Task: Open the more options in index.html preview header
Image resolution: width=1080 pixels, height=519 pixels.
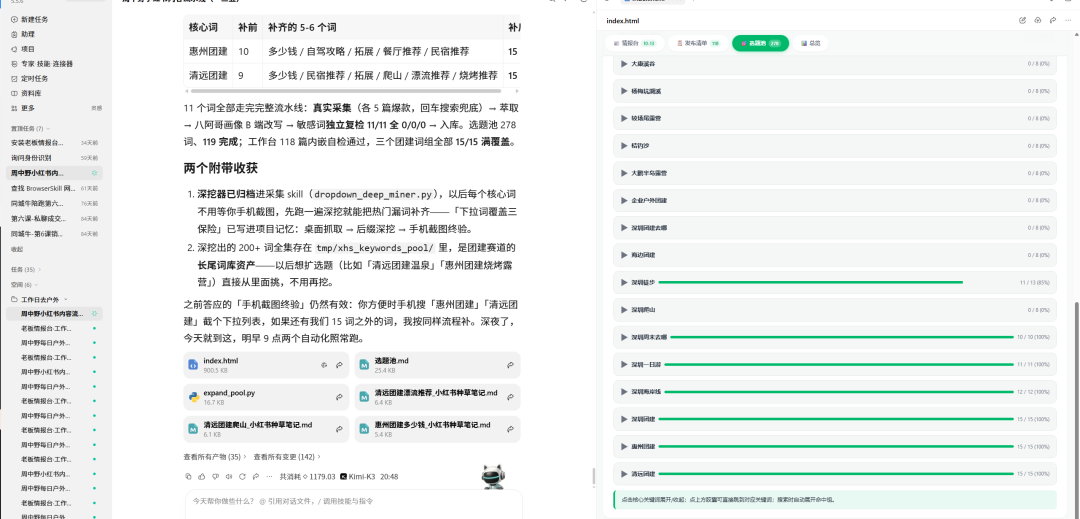Action: pyautogui.click(x=1067, y=21)
